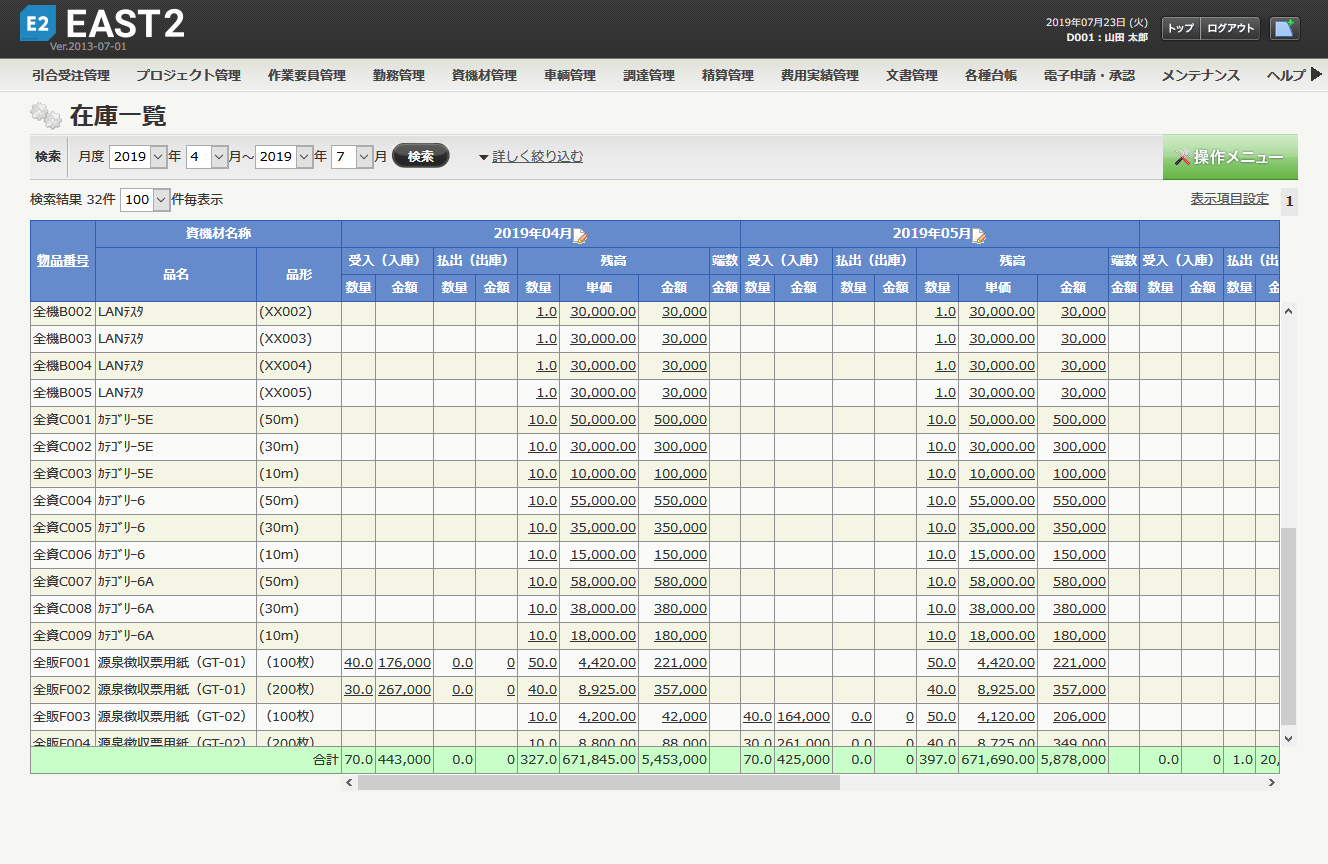The width and height of the screenshot is (1328, 864).
Task: Open the start month 4 dropdown
Action: click(x=207, y=157)
